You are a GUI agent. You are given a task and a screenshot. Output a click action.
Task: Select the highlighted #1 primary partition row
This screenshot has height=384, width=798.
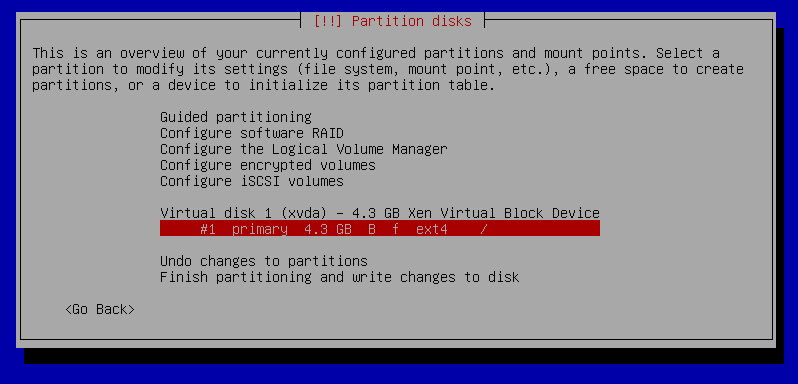click(x=380, y=229)
